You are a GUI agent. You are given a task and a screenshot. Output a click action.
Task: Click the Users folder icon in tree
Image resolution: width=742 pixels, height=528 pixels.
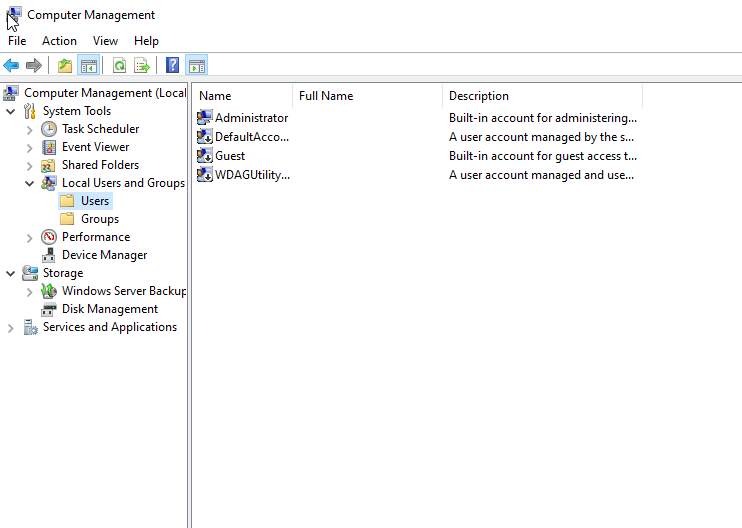coord(67,201)
